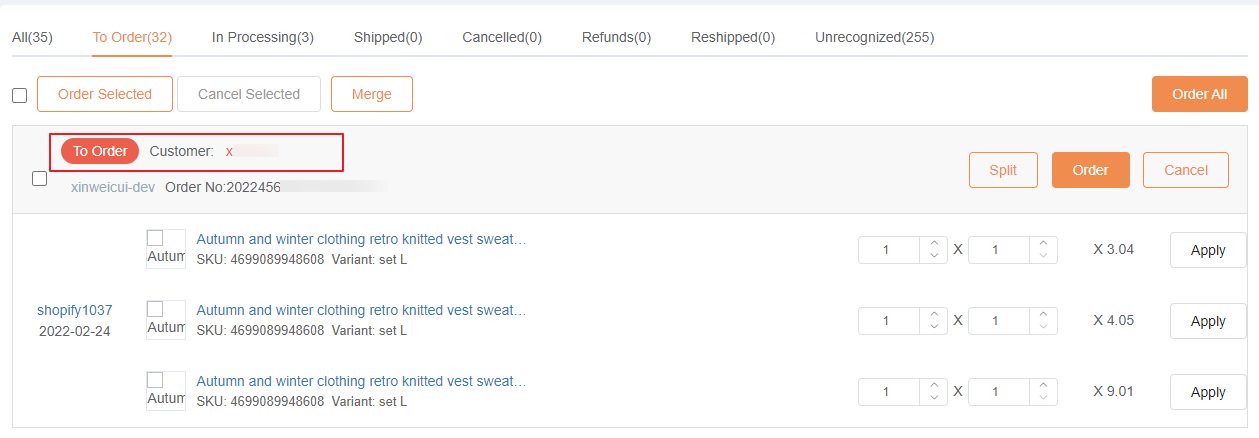Click down arrow of second quantity field, 3.04 row
The width and height of the screenshot is (1259, 438).
(1044, 256)
